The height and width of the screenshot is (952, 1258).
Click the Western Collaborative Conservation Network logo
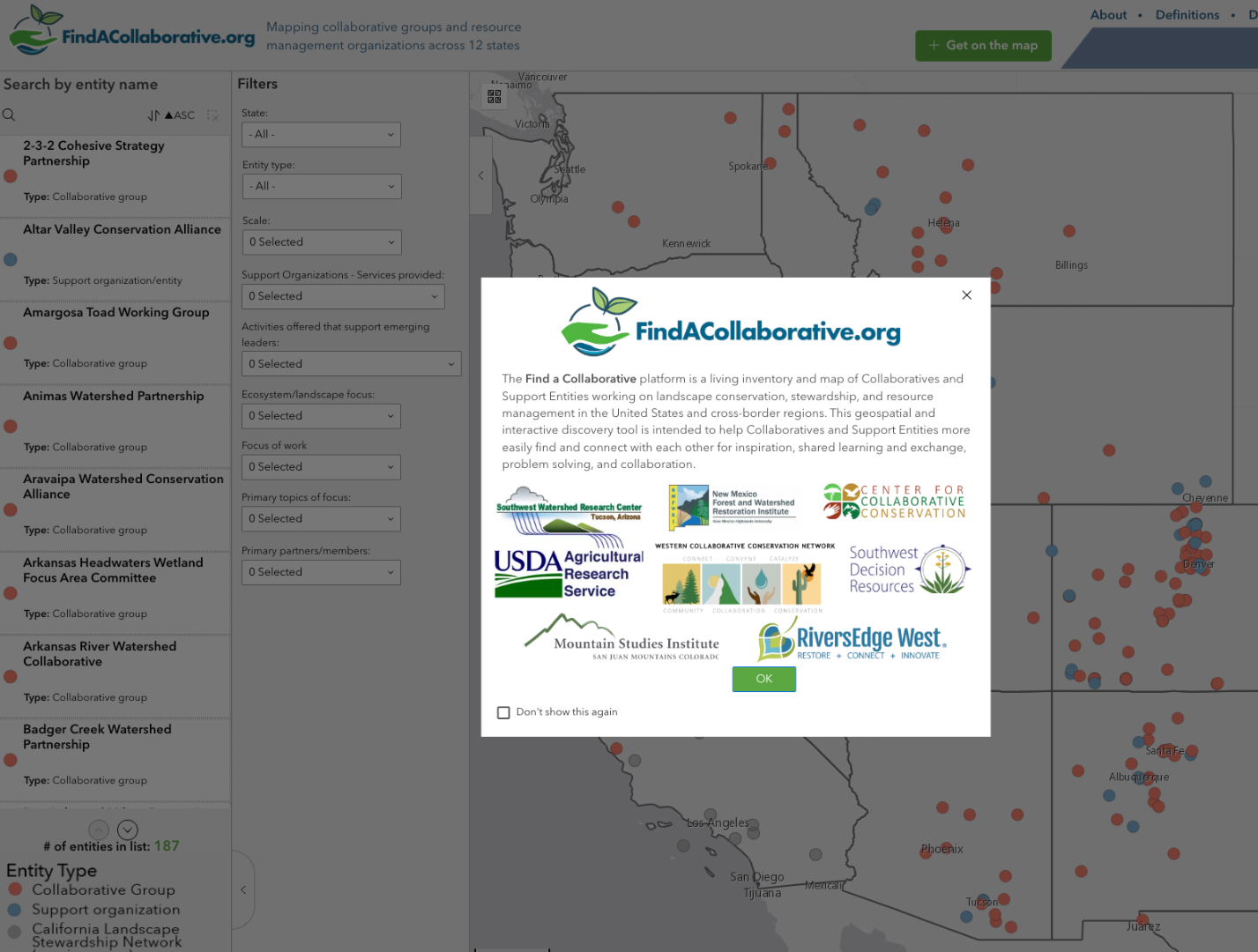(x=745, y=578)
